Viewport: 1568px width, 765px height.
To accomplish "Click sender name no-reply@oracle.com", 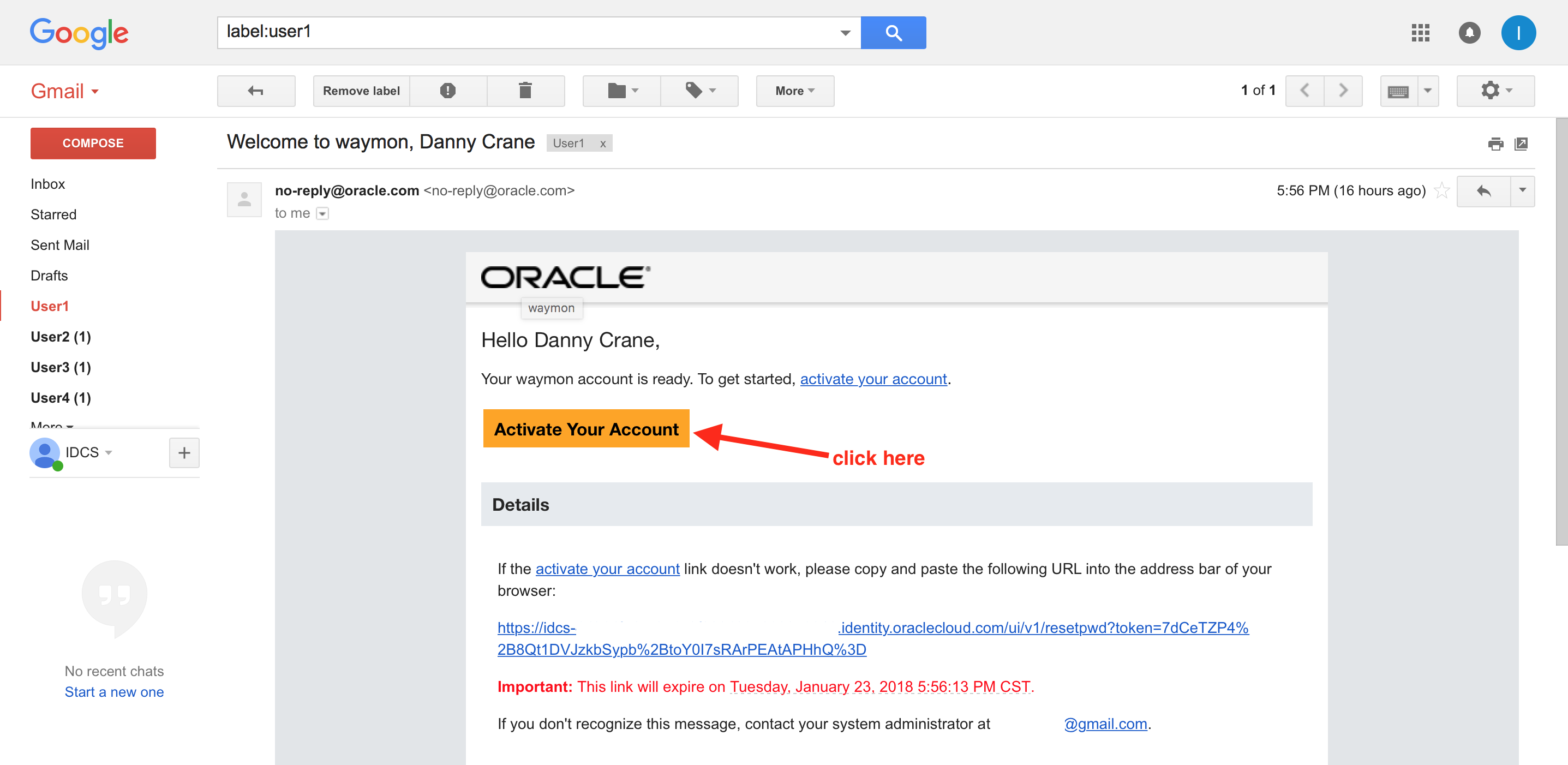I will (347, 190).
